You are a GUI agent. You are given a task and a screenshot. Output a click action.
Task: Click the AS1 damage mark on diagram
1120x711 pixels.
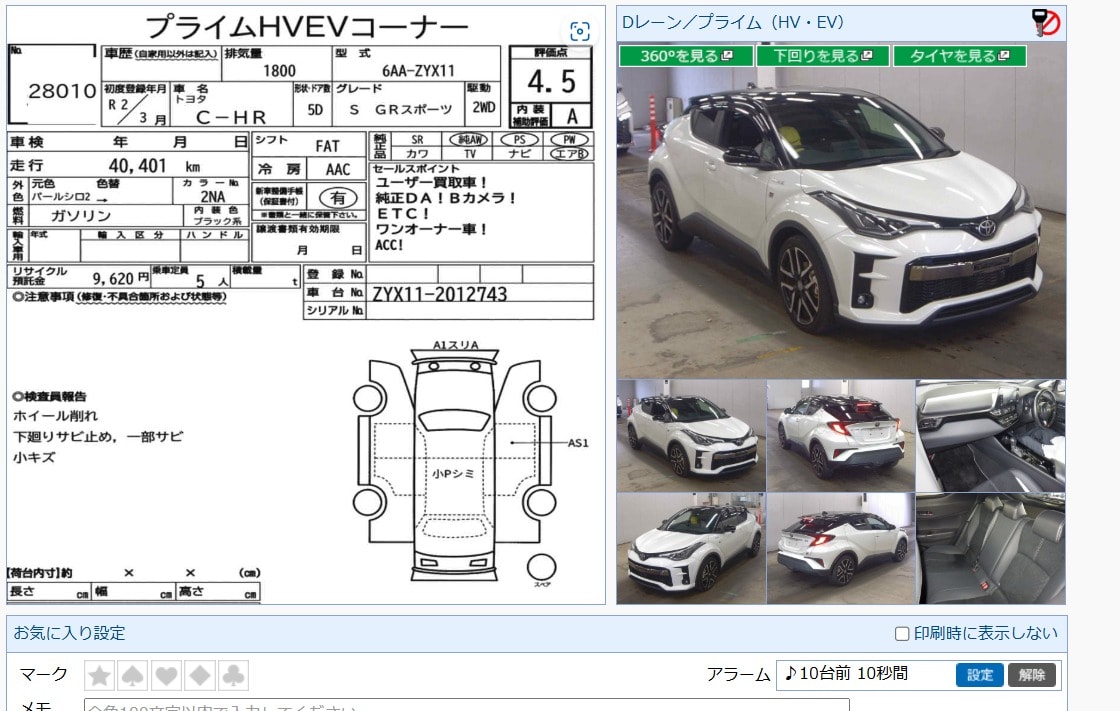[578, 443]
